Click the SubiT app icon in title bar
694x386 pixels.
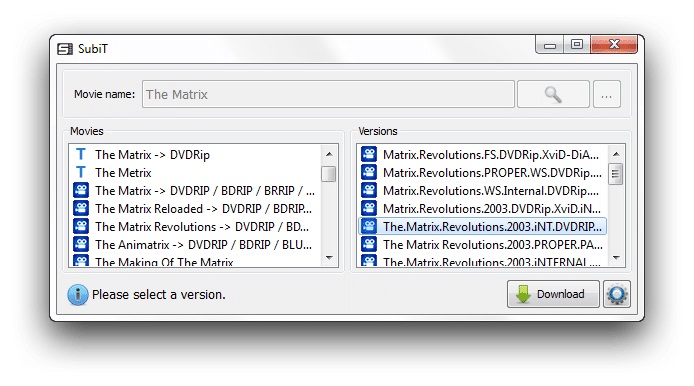pyautogui.click(x=65, y=49)
